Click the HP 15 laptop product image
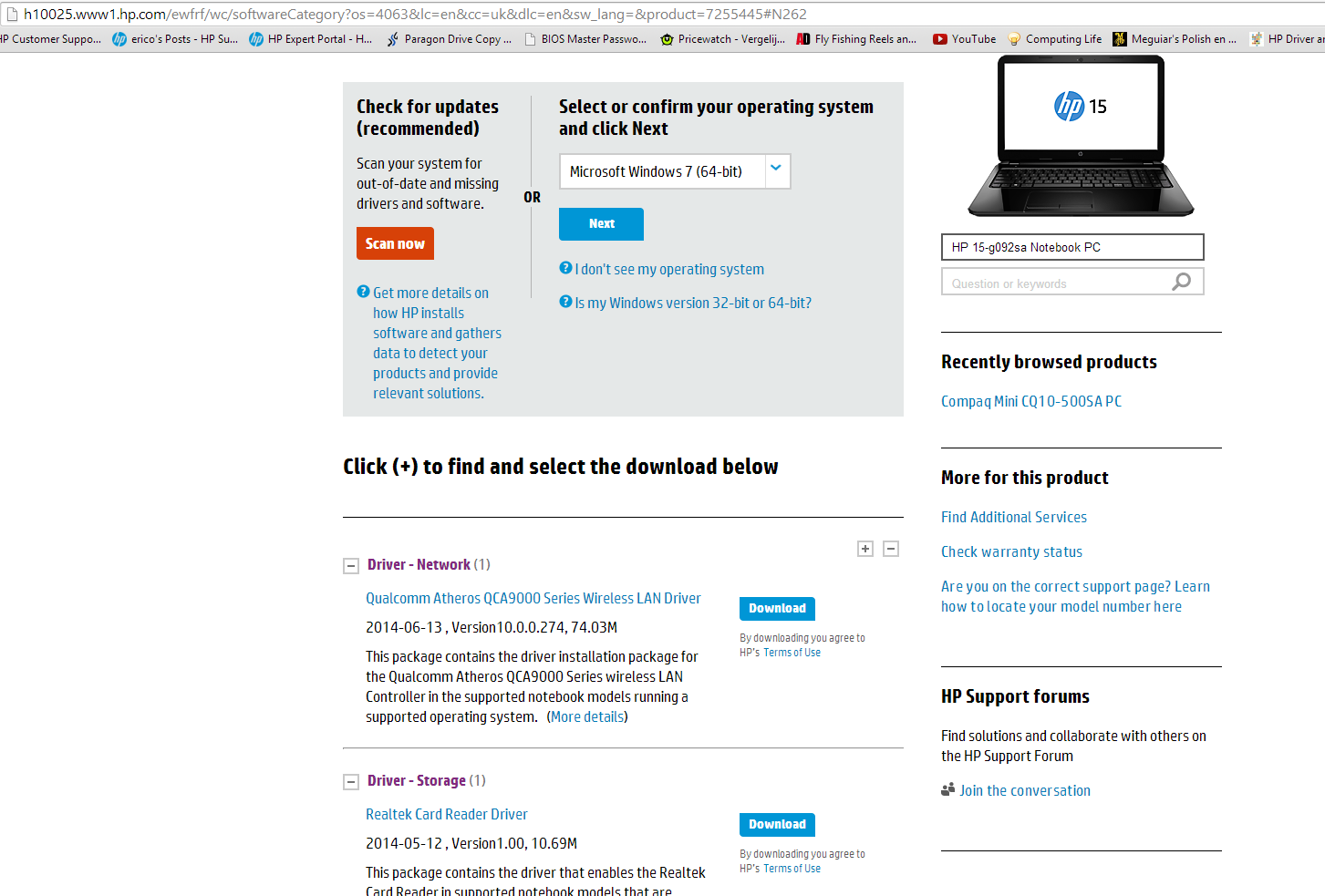The image size is (1325, 896). (1081, 136)
